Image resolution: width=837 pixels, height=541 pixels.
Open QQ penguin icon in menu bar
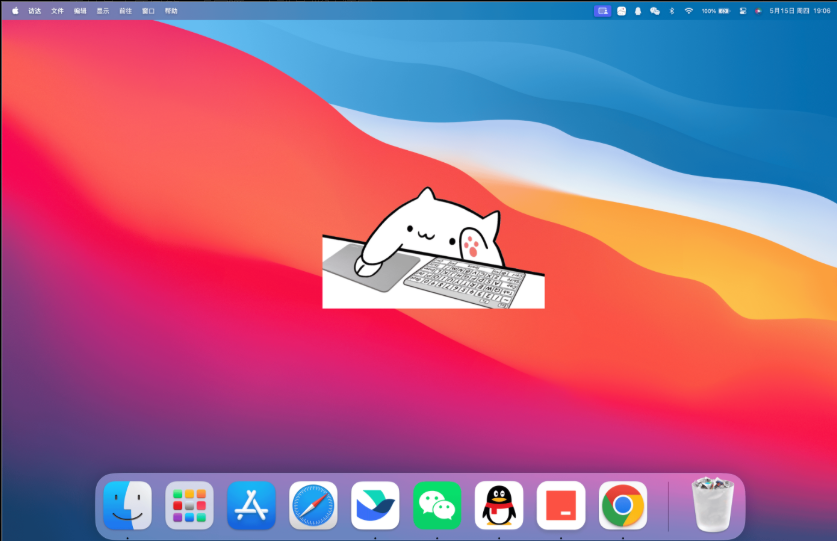[x=638, y=11]
